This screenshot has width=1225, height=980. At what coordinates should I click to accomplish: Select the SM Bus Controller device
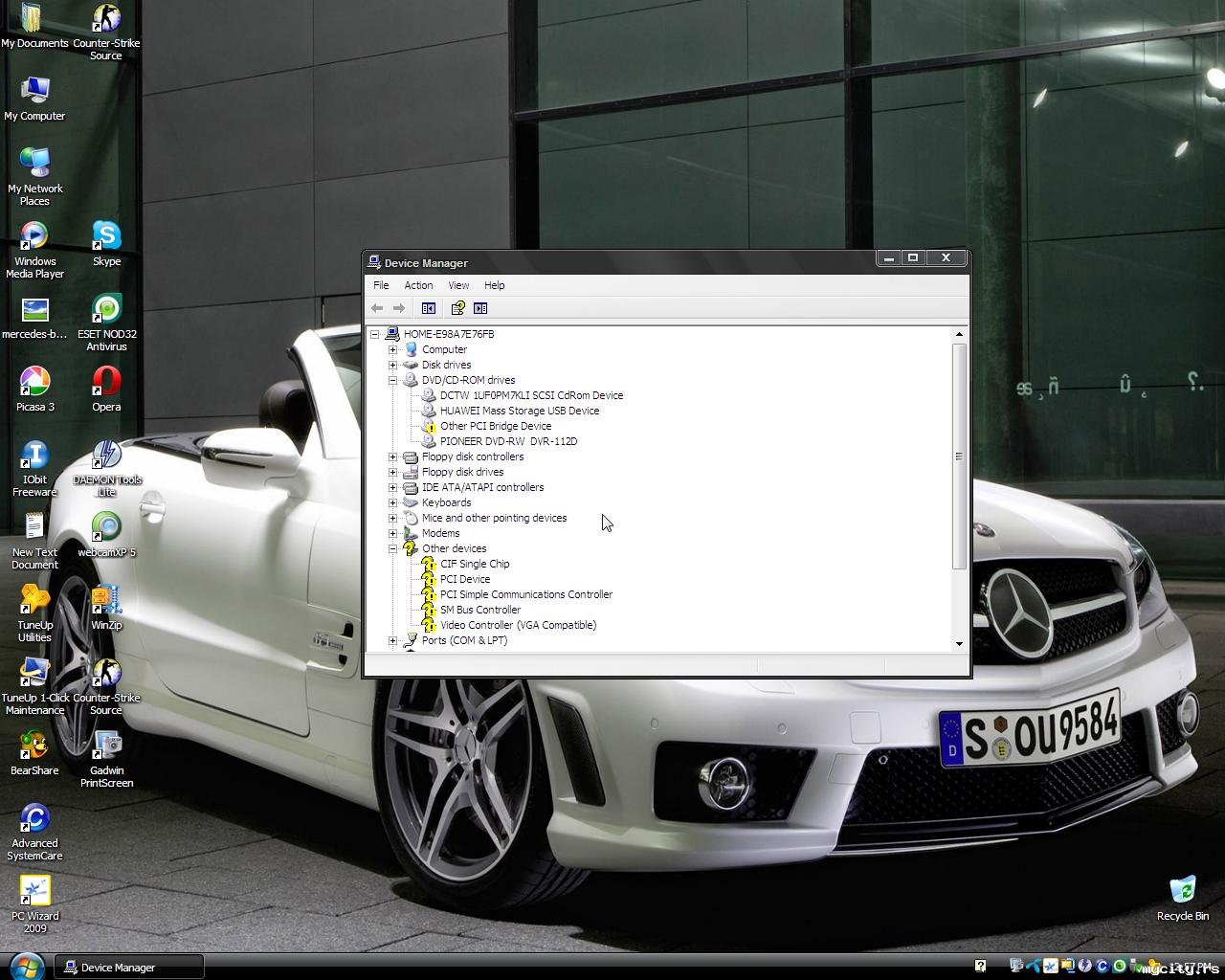(x=480, y=610)
